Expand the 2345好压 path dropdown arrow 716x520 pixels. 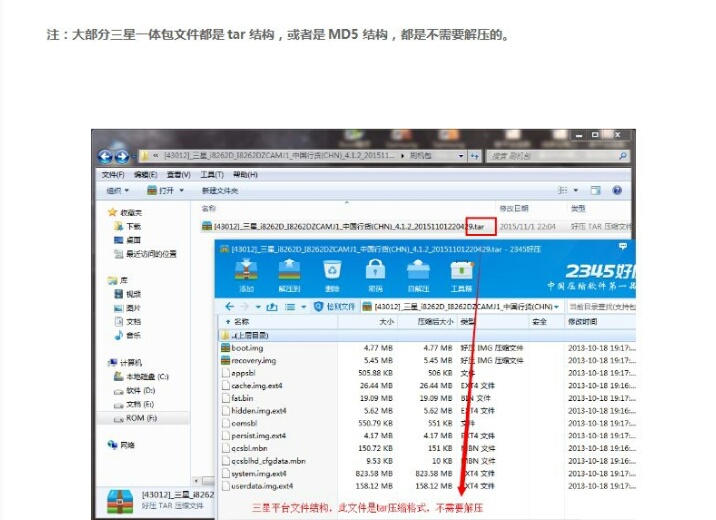point(556,307)
